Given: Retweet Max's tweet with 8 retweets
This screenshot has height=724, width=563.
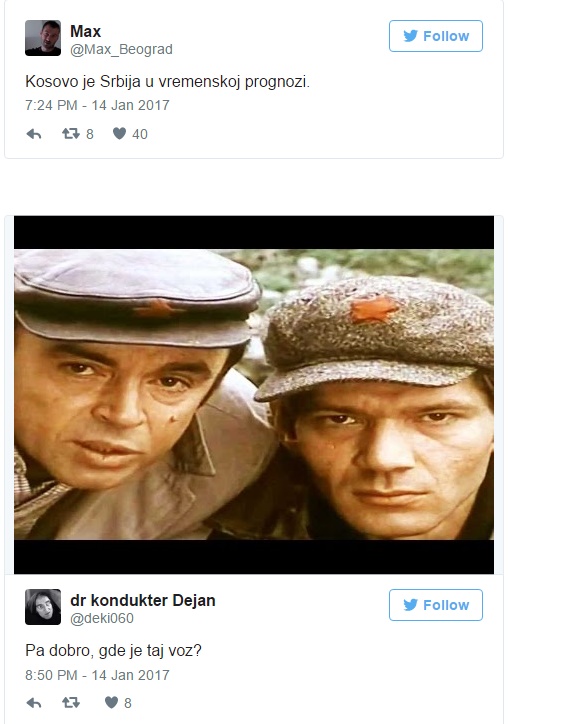Looking at the screenshot, I should pos(71,134).
